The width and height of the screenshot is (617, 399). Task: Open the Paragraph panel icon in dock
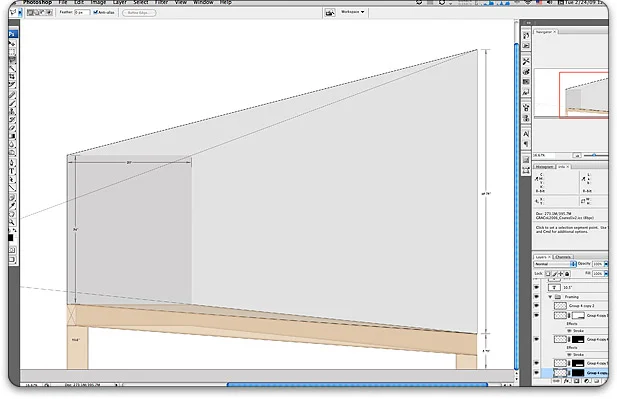[x=526, y=144]
